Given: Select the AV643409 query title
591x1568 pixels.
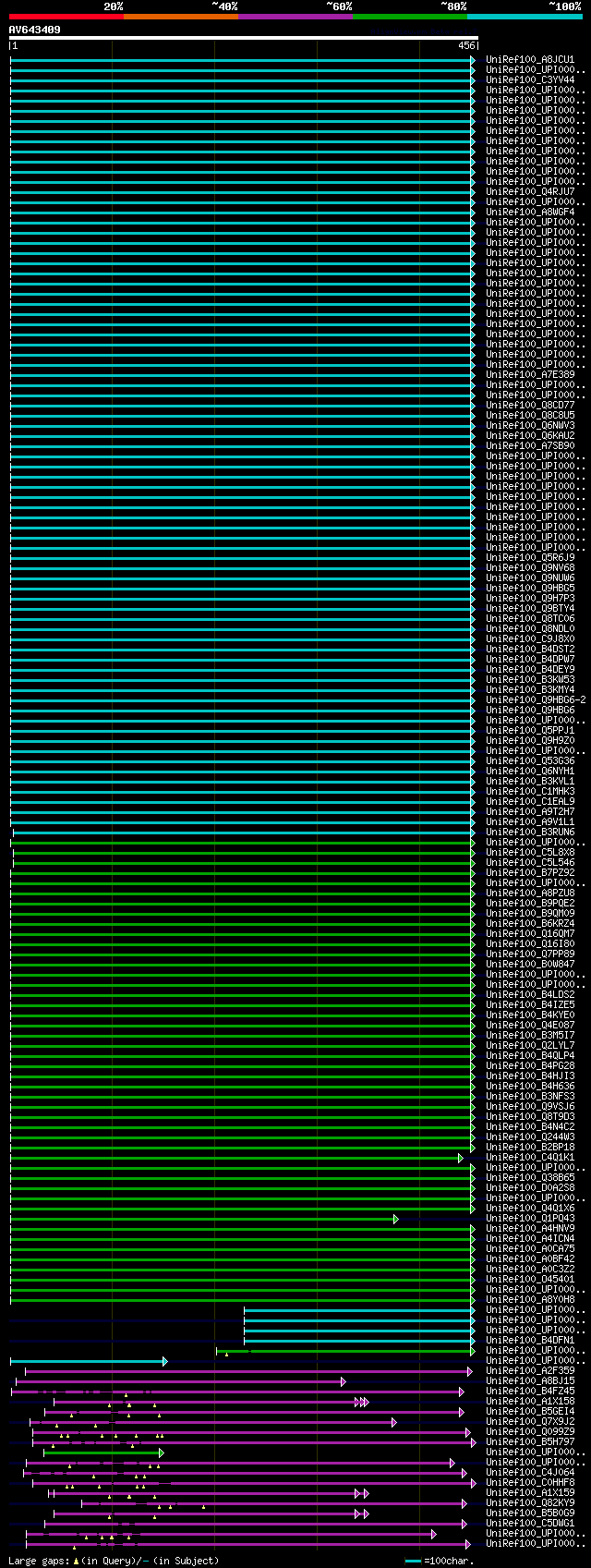Looking at the screenshot, I should pos(35,30).
